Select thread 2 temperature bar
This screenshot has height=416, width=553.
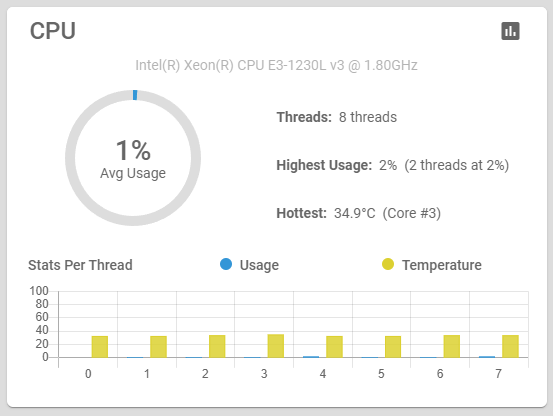coord(217,346)
